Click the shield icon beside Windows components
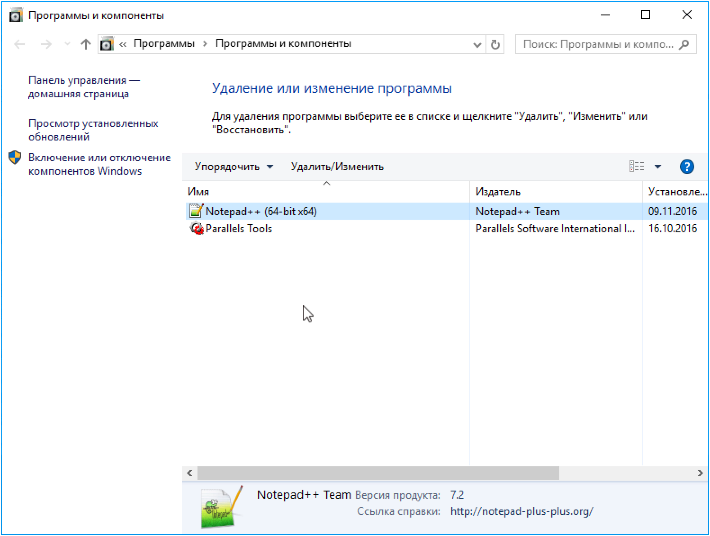The image size is (710, 536). [15, 158]
